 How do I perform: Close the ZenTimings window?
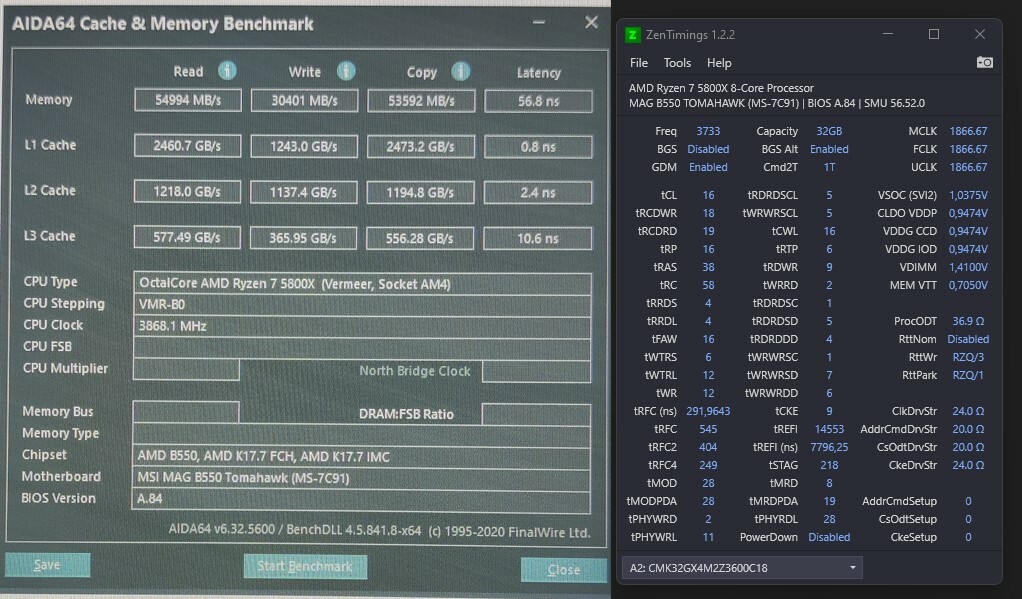coord(980,34)
